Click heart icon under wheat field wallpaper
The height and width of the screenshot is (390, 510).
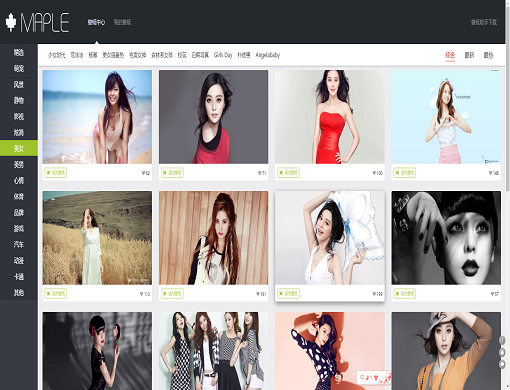point(141,294)
